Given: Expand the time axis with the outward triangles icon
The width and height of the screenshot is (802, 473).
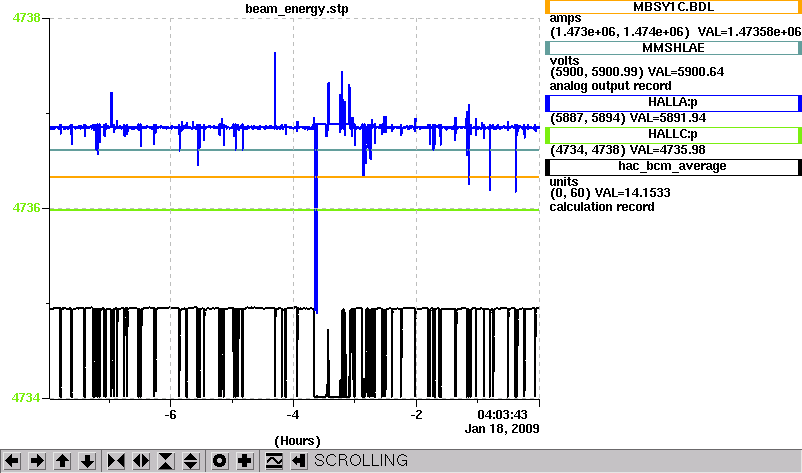Looking at the screenshot, I should click(x=141, y=461).
